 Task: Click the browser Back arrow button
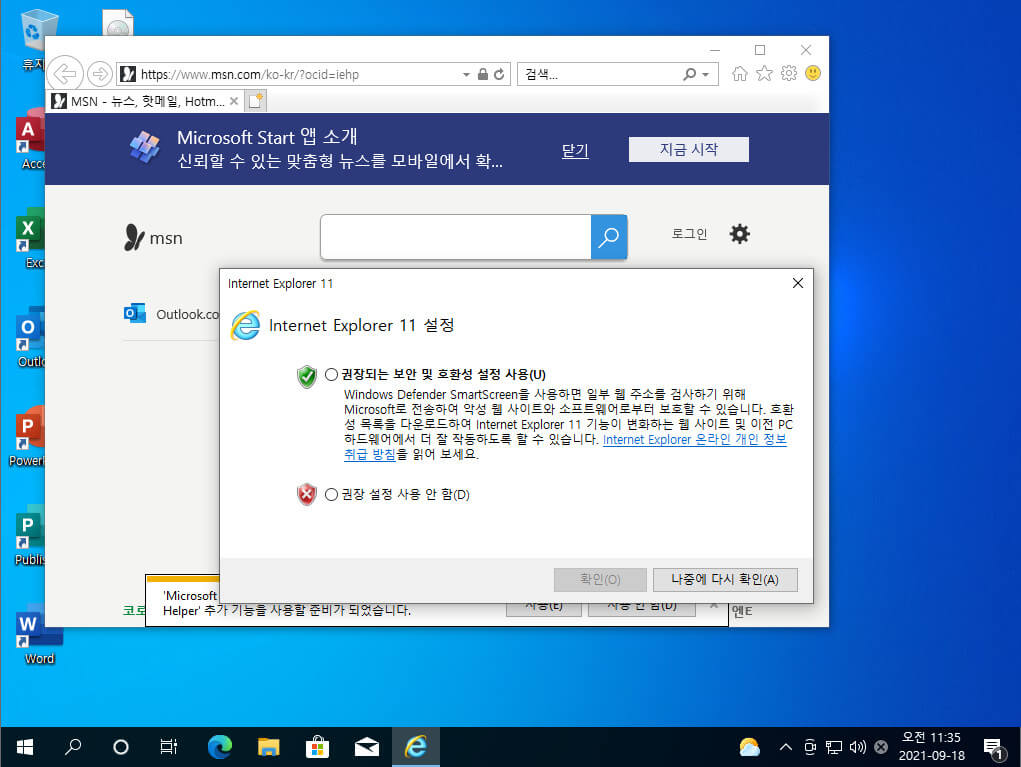click(65, 74)
